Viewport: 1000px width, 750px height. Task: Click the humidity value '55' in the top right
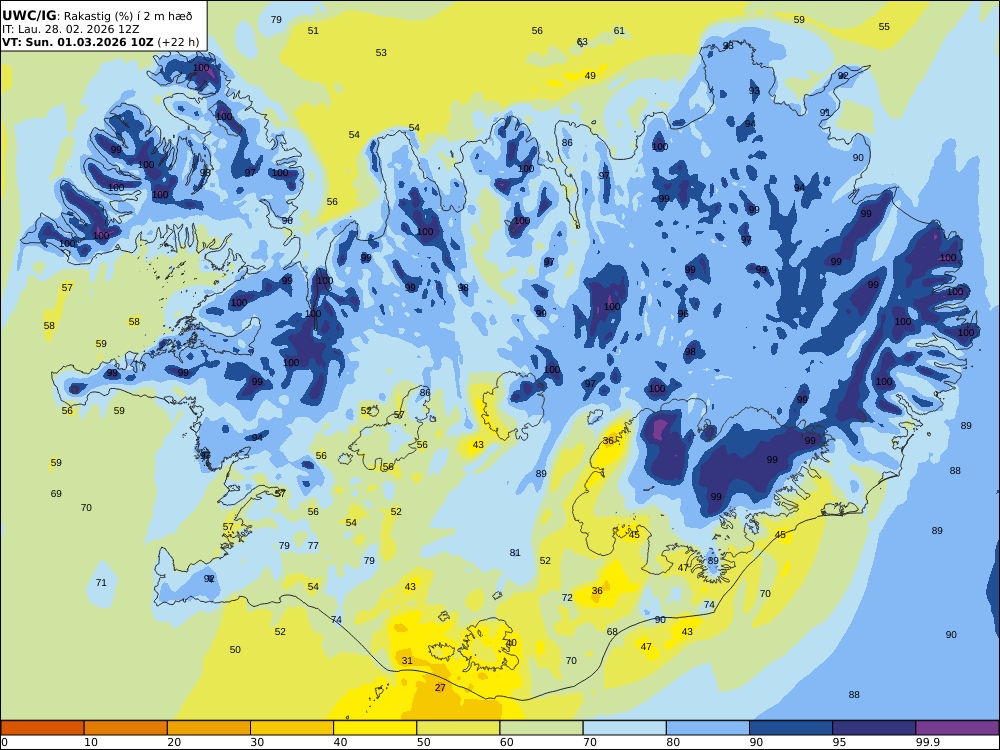pos(883,27)
